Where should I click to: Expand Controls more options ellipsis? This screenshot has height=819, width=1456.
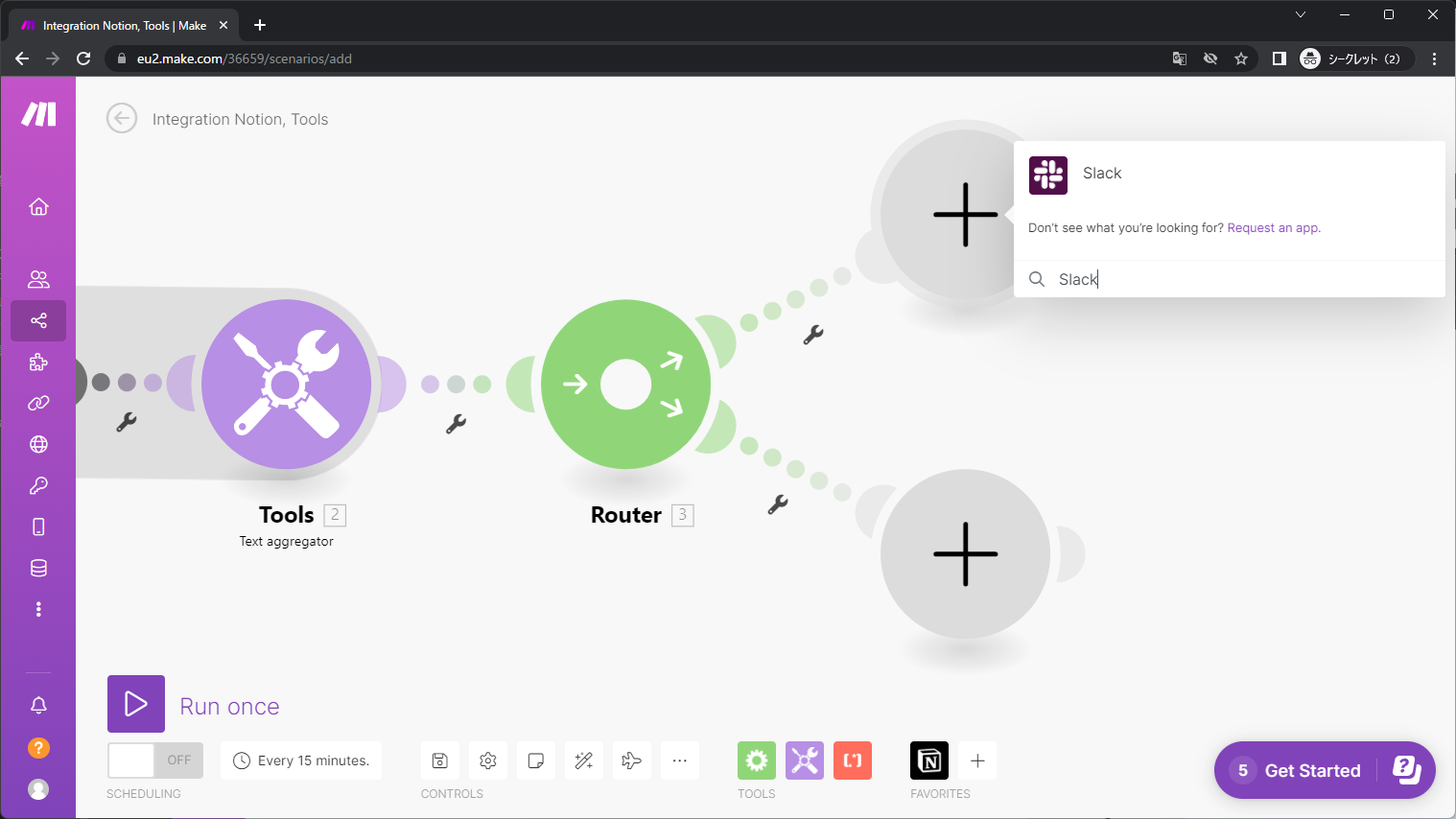click(680, 760)
